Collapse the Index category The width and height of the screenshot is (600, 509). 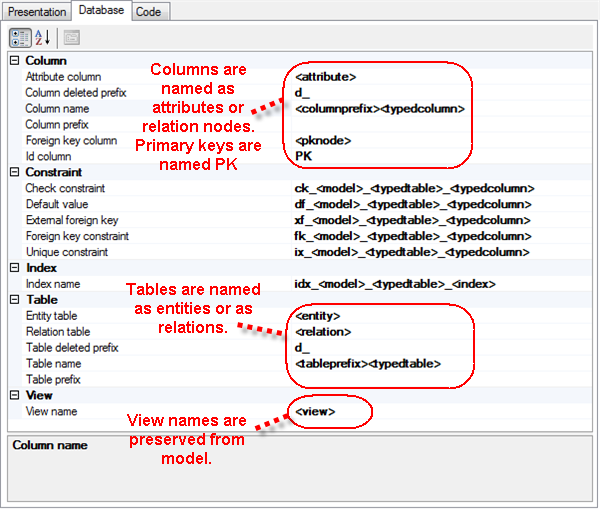pos(14,268)
